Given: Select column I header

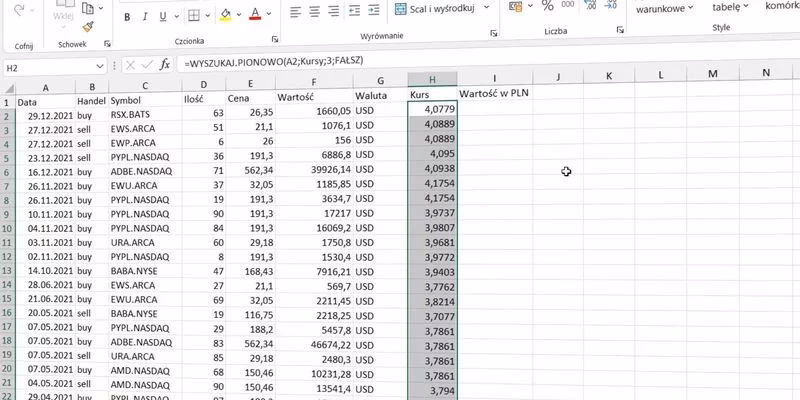Looking at the screenshot, I should [x=495, y=78].
